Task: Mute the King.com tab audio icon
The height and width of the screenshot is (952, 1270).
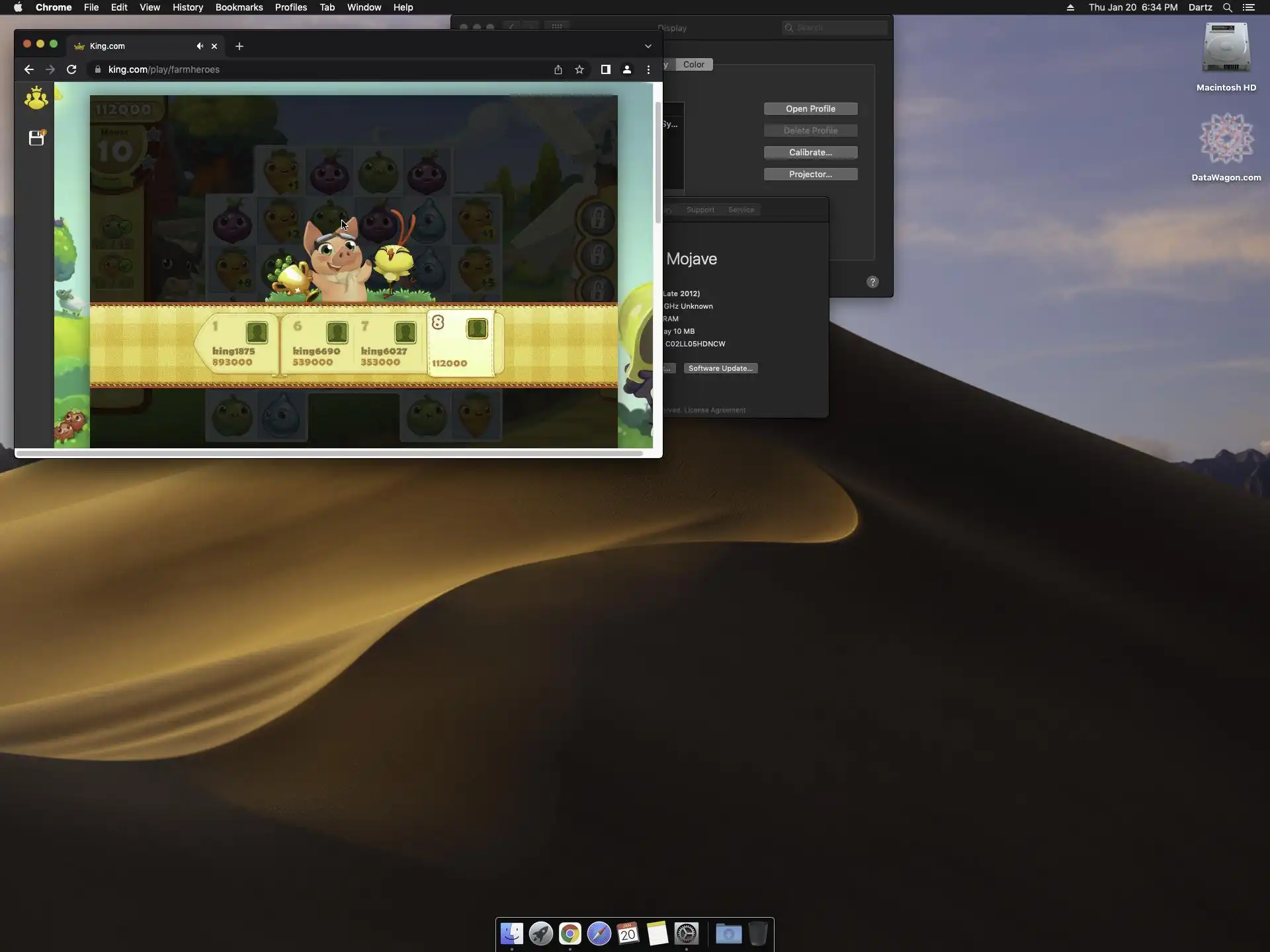Action: [x=199, y=46]
